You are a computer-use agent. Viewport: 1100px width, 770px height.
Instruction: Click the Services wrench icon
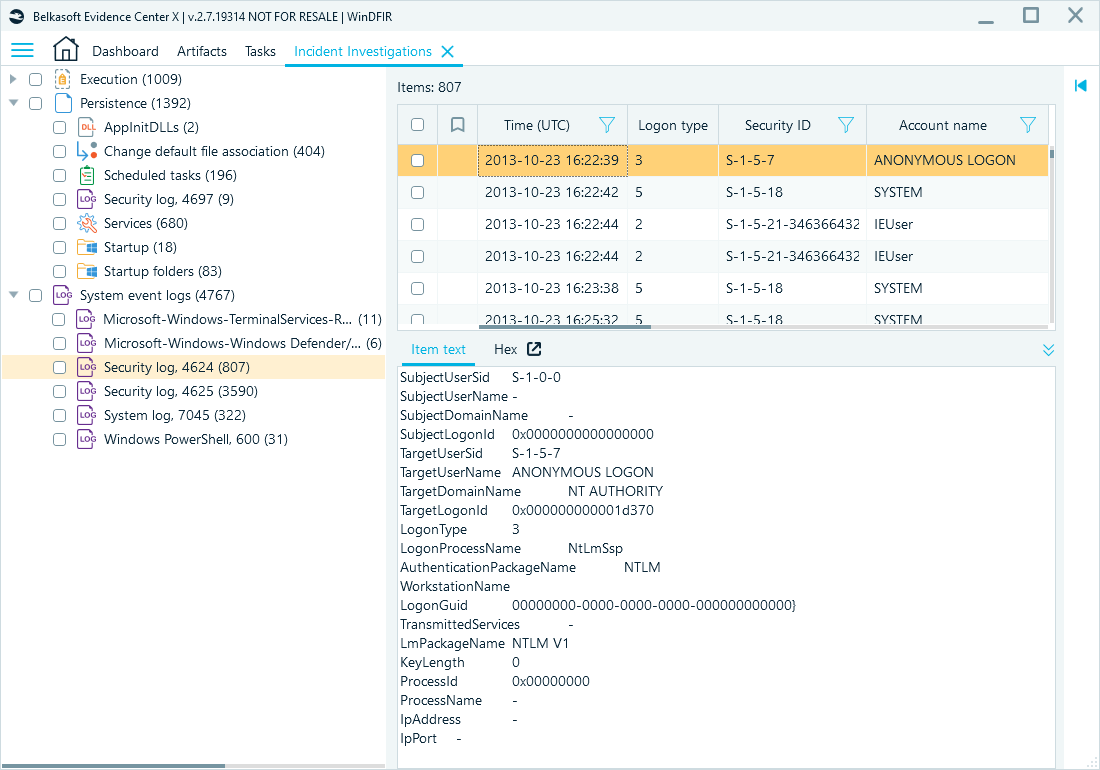[87, 223]
